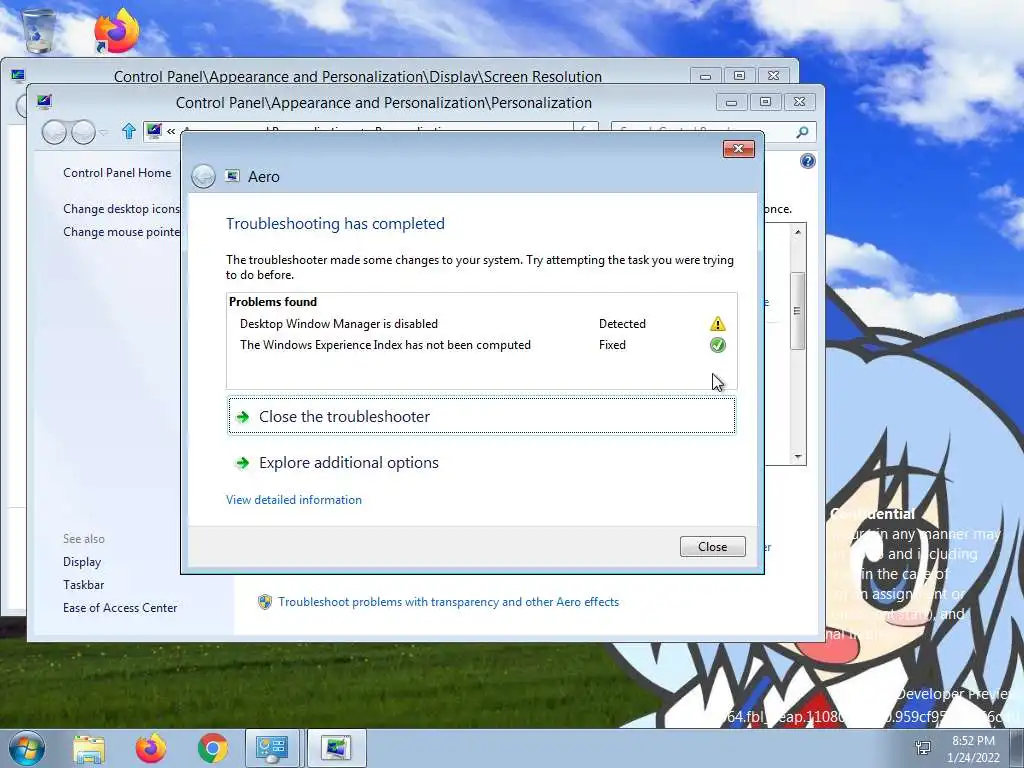
Task: Click the Aero troubleshooter title icon
Action: click(232, 176)
